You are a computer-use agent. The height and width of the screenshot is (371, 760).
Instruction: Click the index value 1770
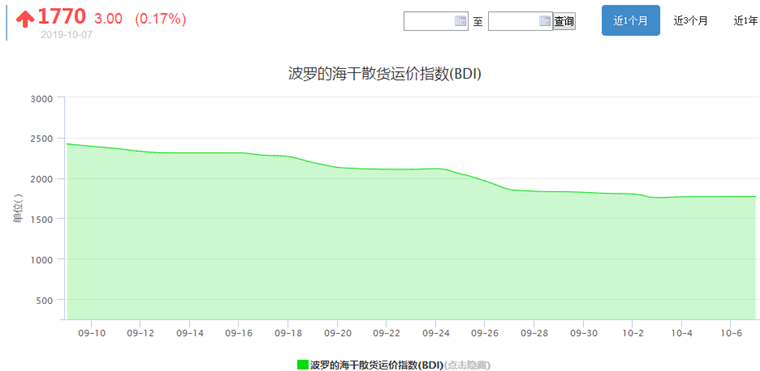point(62,17)
